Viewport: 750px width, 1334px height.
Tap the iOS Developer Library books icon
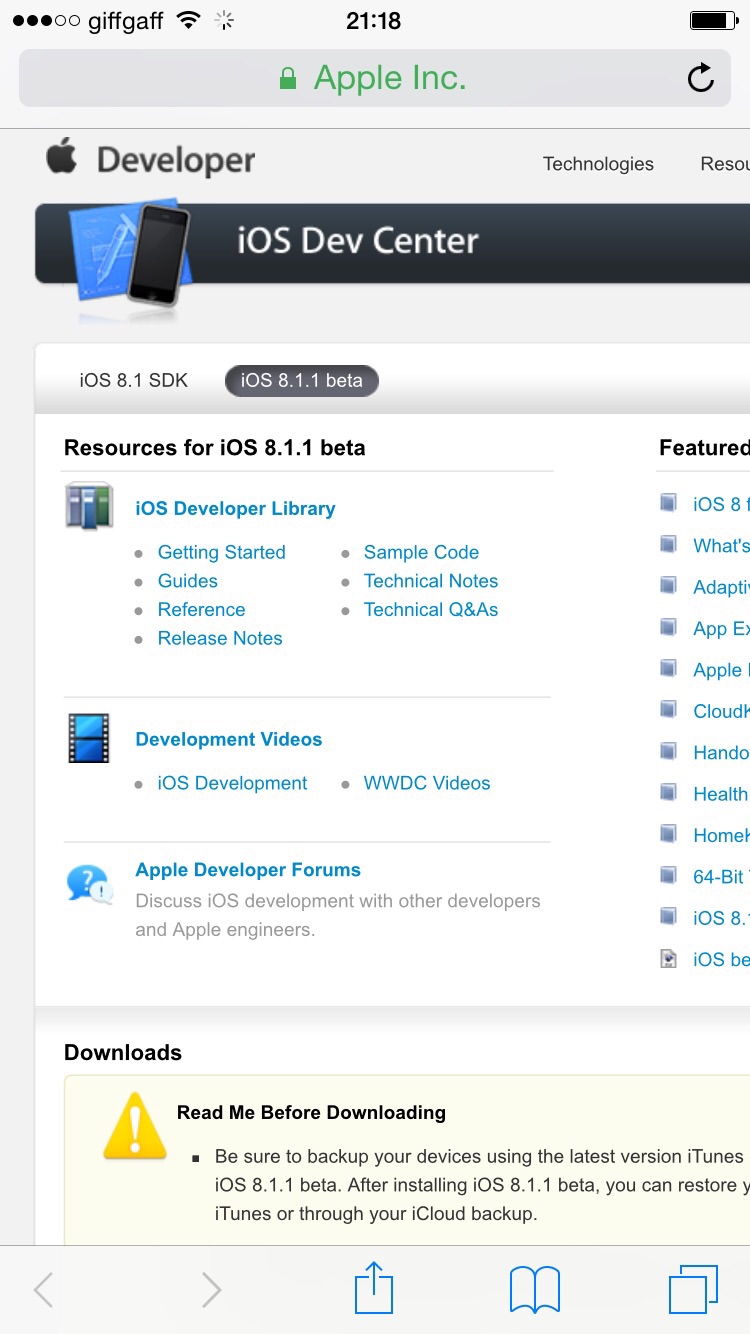[x=89, y=506]
